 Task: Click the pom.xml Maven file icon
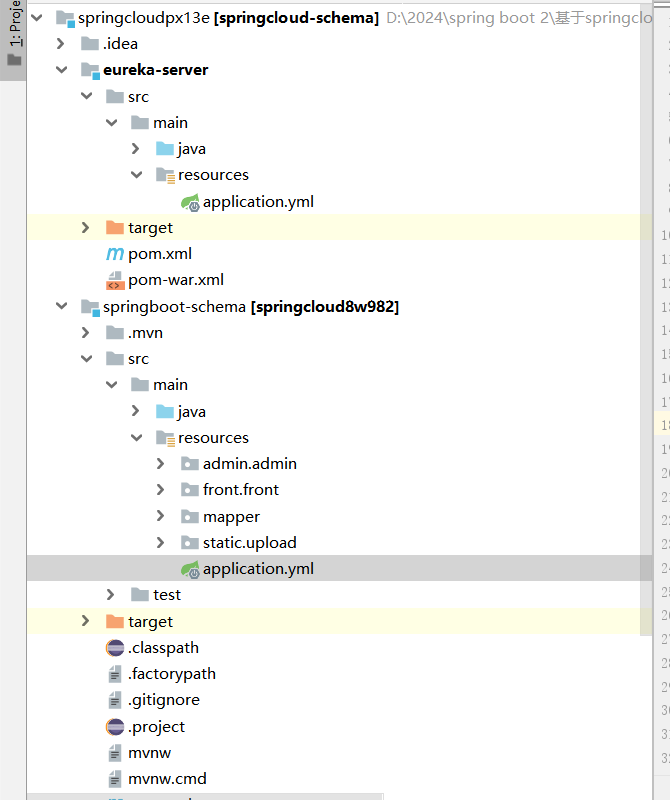[115, 254]
